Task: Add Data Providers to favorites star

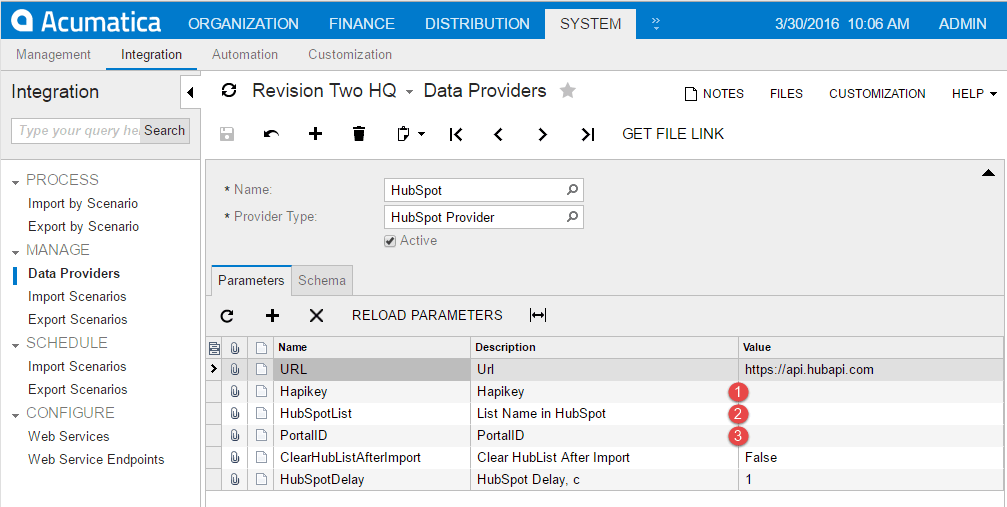Action: pos(567,91)
